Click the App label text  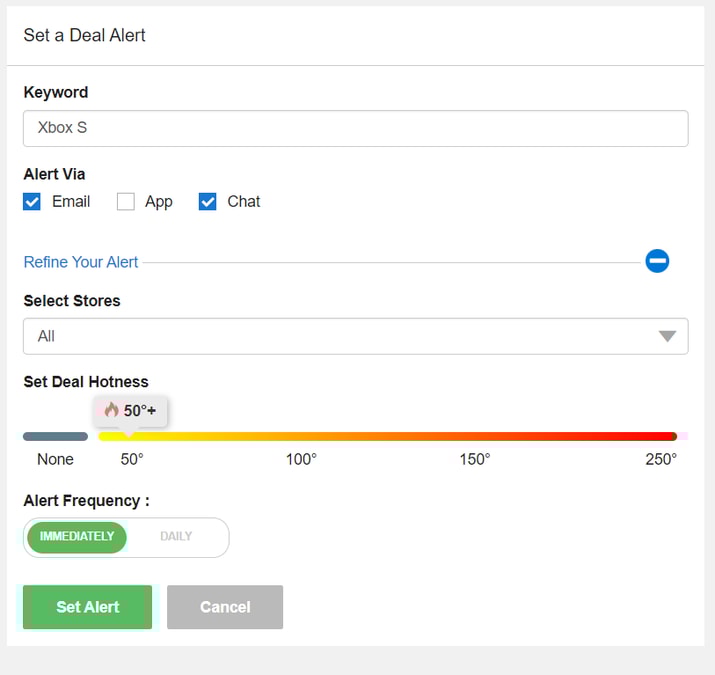pos(159,202)
